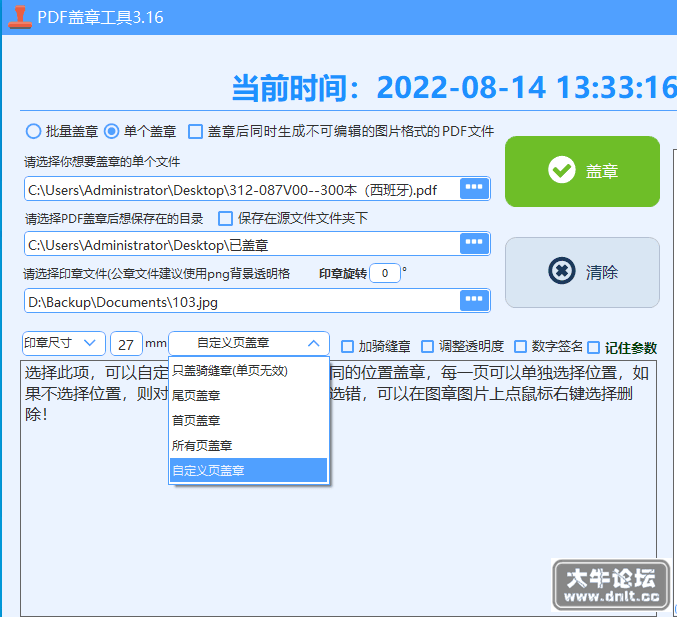Collapse the 自定义页盖章 combo box
The image size is (677, 617).
tap(249, 343)
